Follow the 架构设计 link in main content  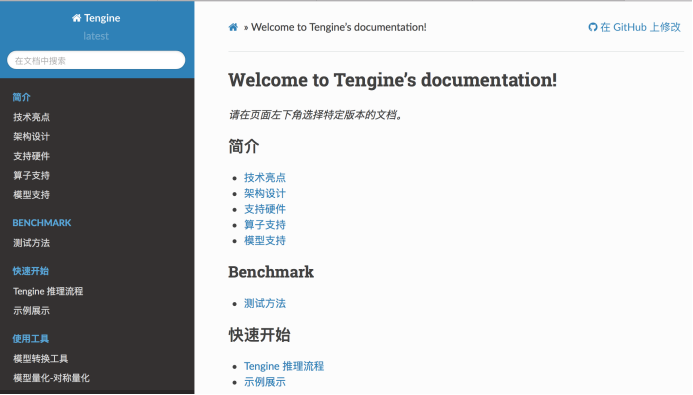[265, 194]
